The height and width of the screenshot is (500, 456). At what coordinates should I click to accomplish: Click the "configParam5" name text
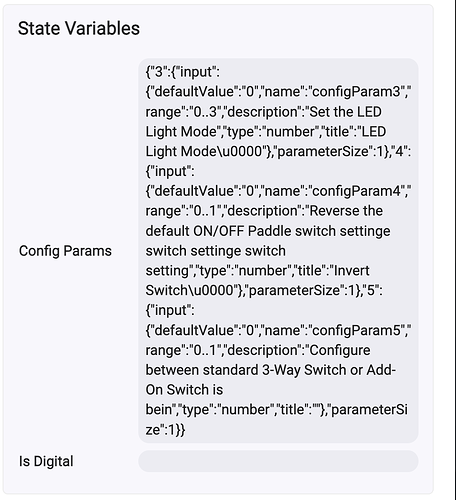coord(356,330)
